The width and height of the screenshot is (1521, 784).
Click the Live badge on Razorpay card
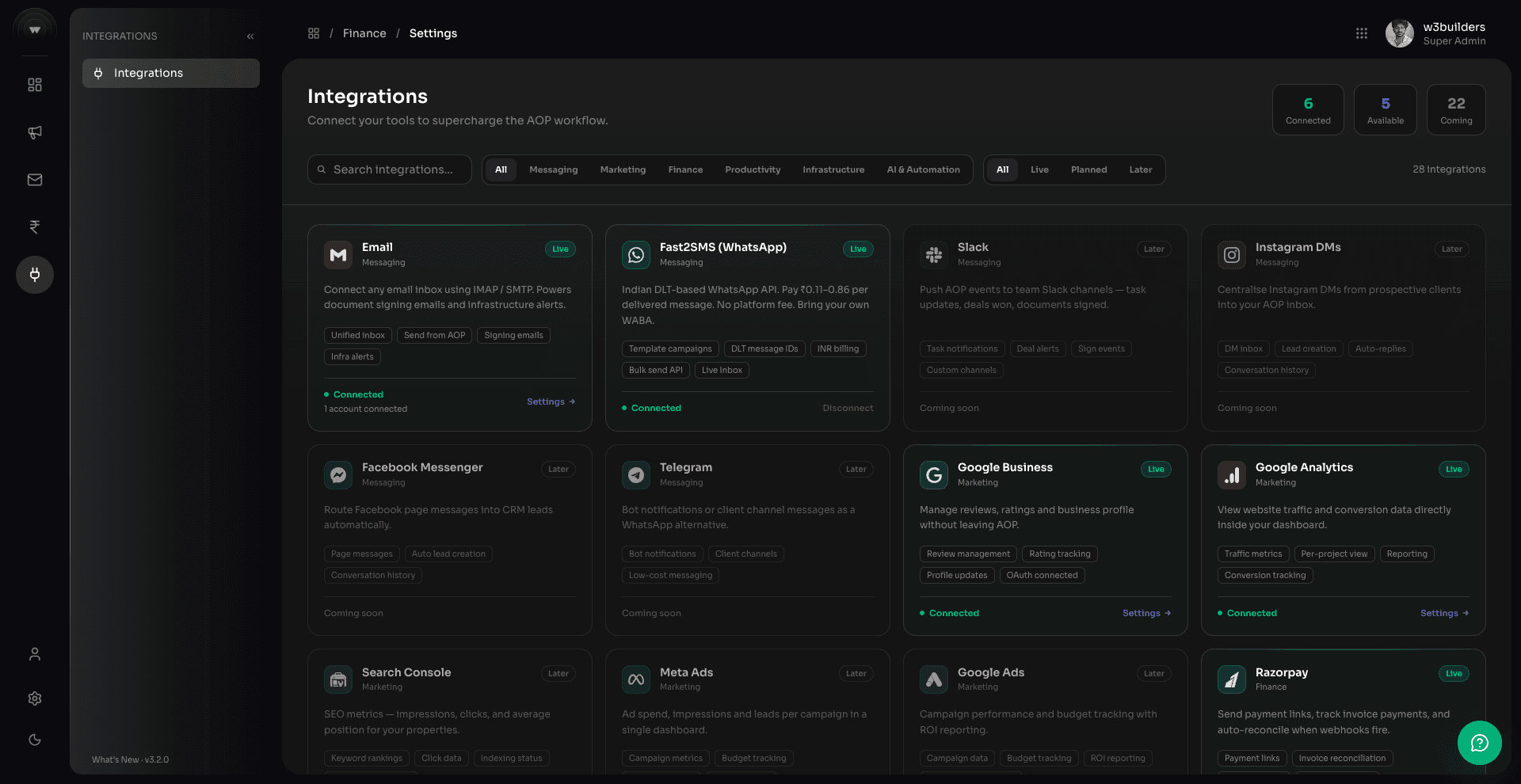[1454, 674]
